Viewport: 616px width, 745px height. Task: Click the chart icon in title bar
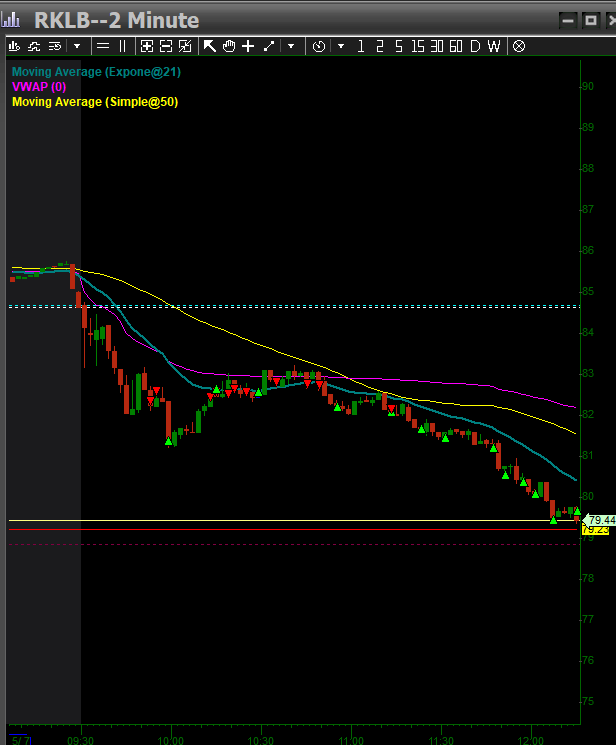[x=11, y=20]
